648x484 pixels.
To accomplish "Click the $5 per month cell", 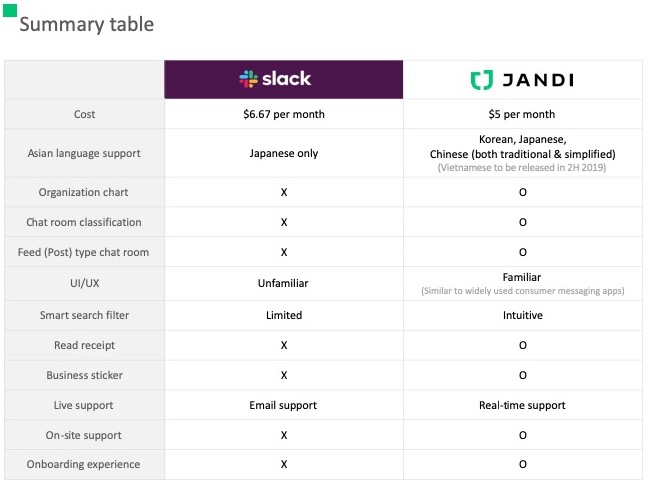I will pyautogui.click(x=522, y=114).
